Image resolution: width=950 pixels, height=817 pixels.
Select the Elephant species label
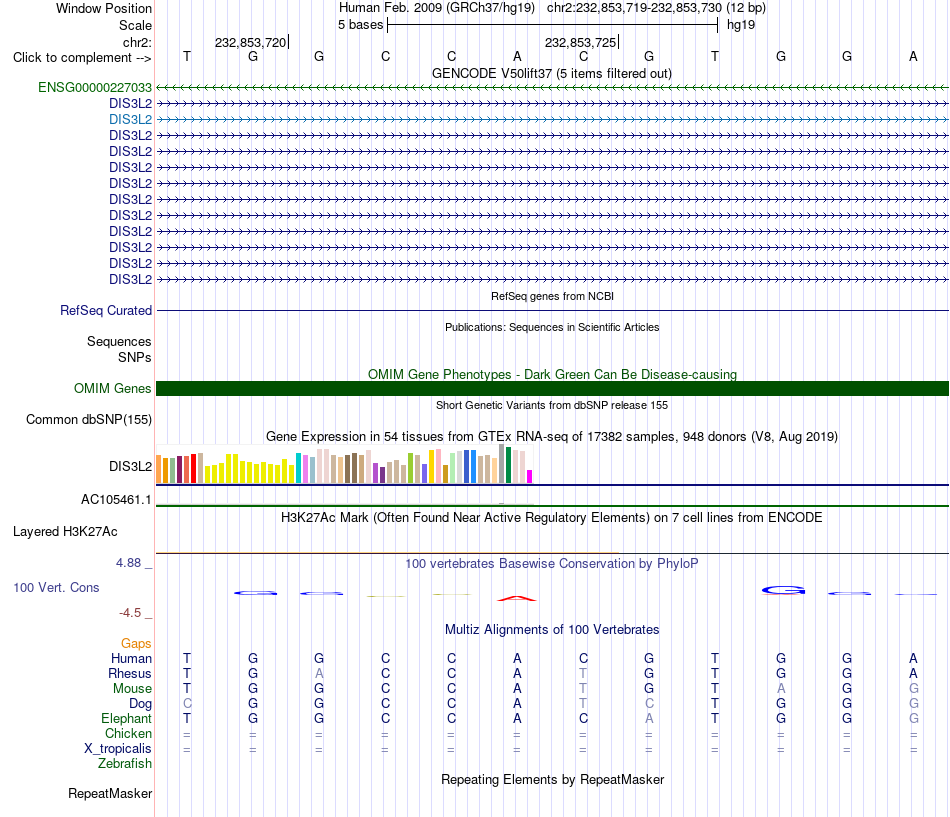click(127, 718)
